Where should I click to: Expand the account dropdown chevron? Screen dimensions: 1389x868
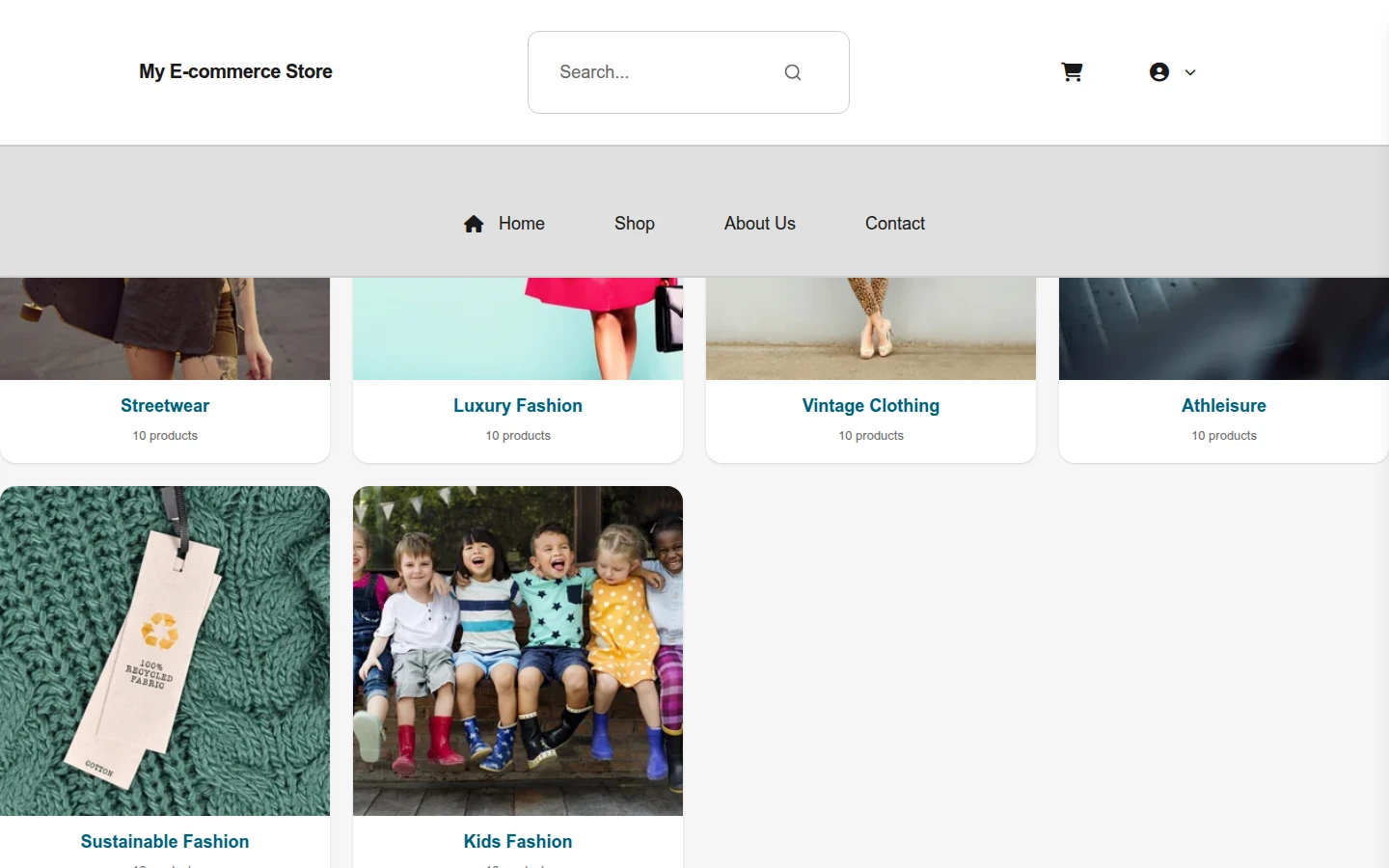click(x=1190, y=72)
